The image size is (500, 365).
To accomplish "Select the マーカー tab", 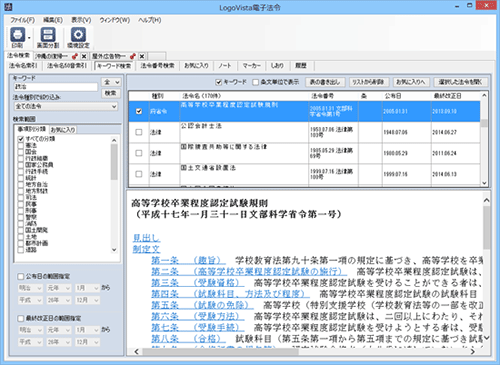I will (x=251, y=66).
